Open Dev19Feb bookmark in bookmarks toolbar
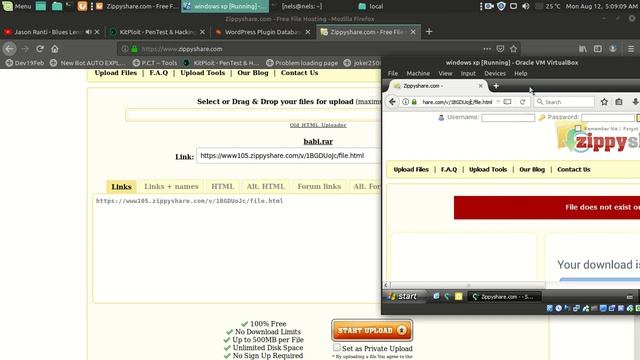 [x=25, y=63]
